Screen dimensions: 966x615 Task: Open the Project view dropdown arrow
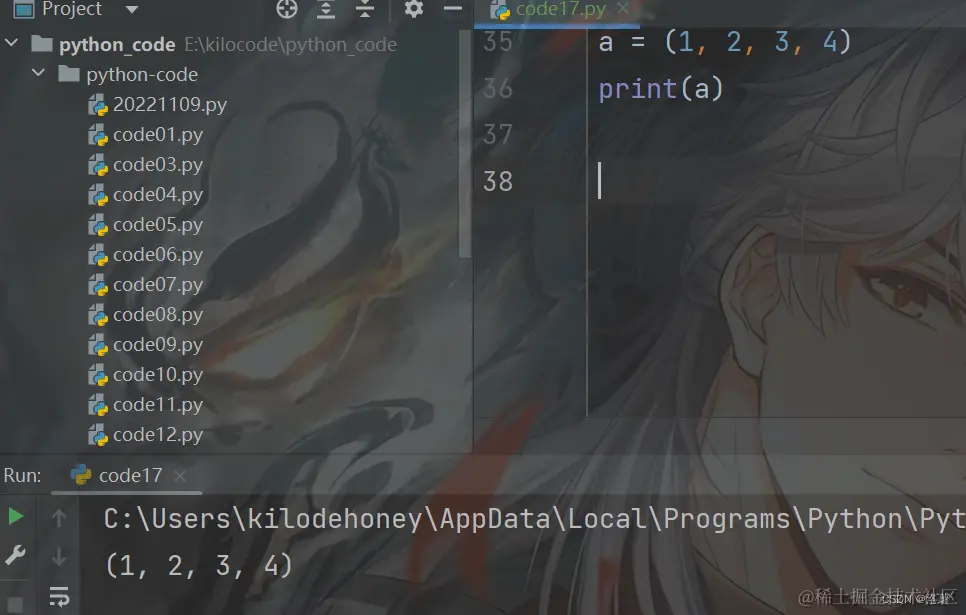coord(132,9)
